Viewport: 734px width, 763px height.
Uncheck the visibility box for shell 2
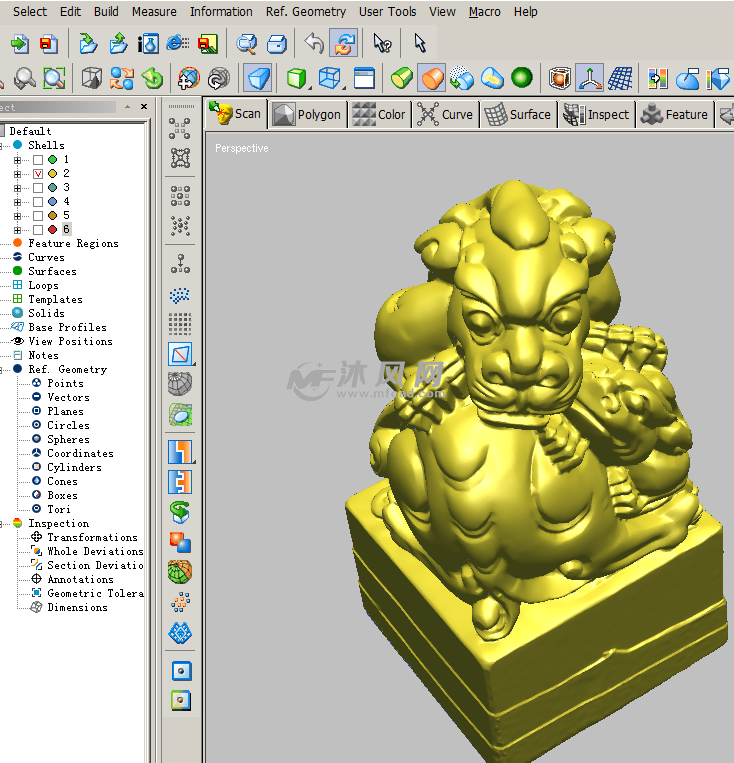click(x=38, y=174)
